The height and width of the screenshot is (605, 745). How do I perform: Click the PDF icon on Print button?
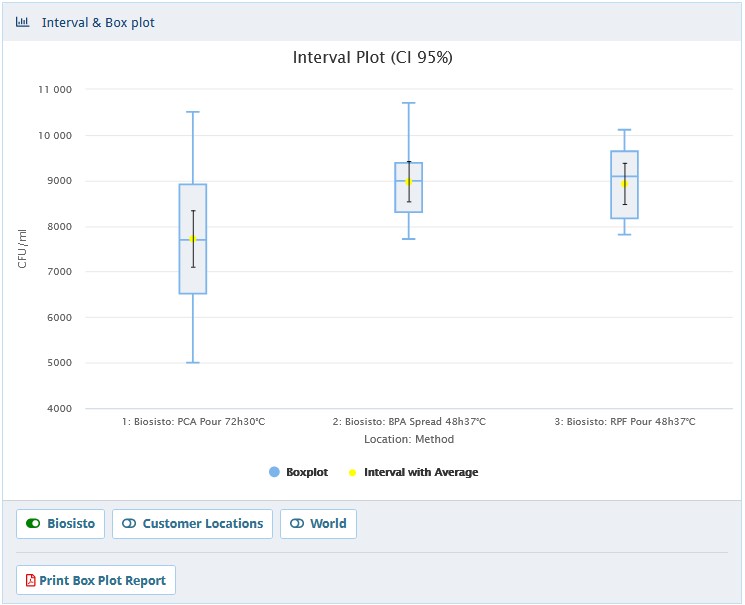coord(30,580)
